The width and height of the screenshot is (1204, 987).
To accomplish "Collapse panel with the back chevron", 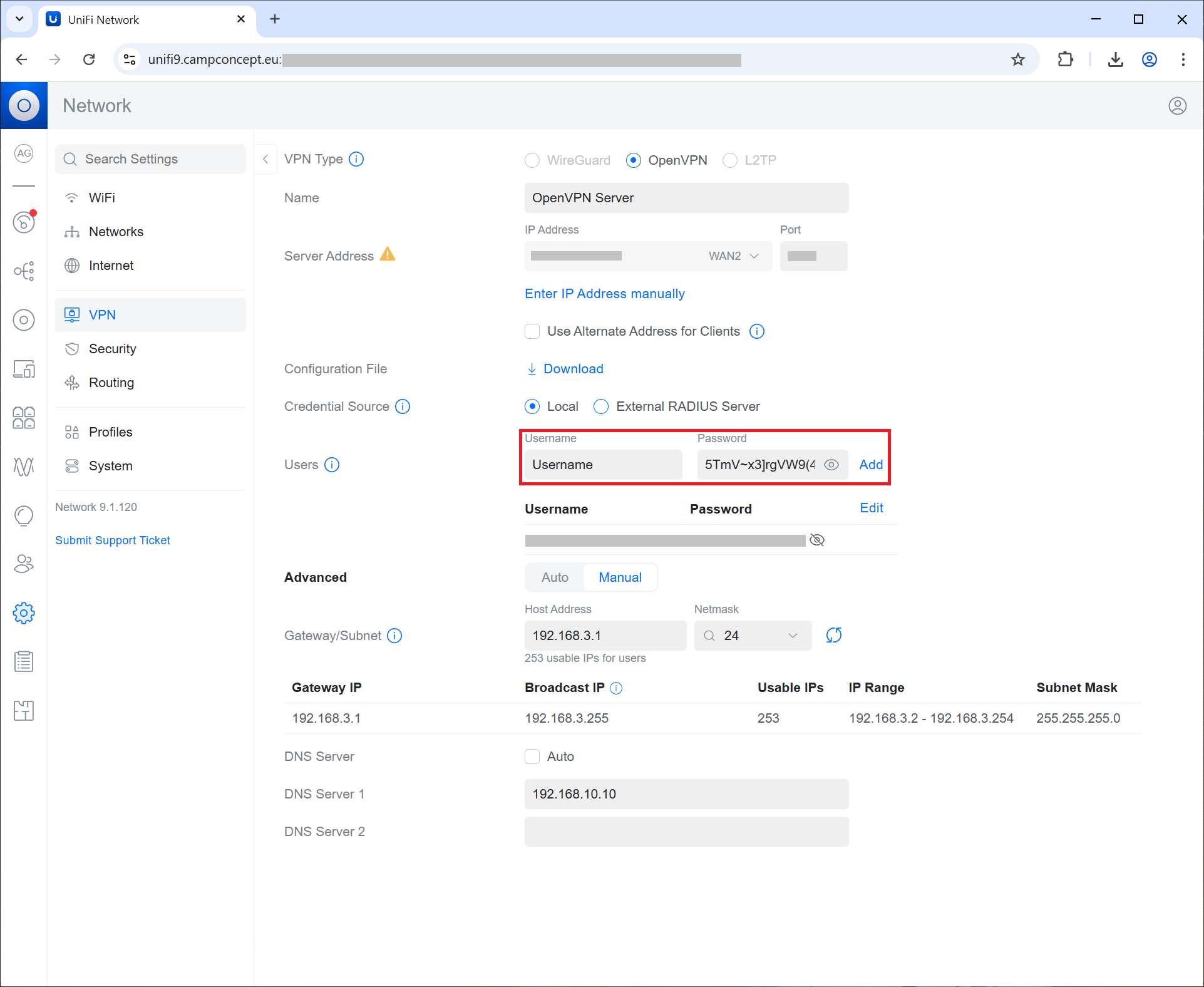I will [265, 159].
